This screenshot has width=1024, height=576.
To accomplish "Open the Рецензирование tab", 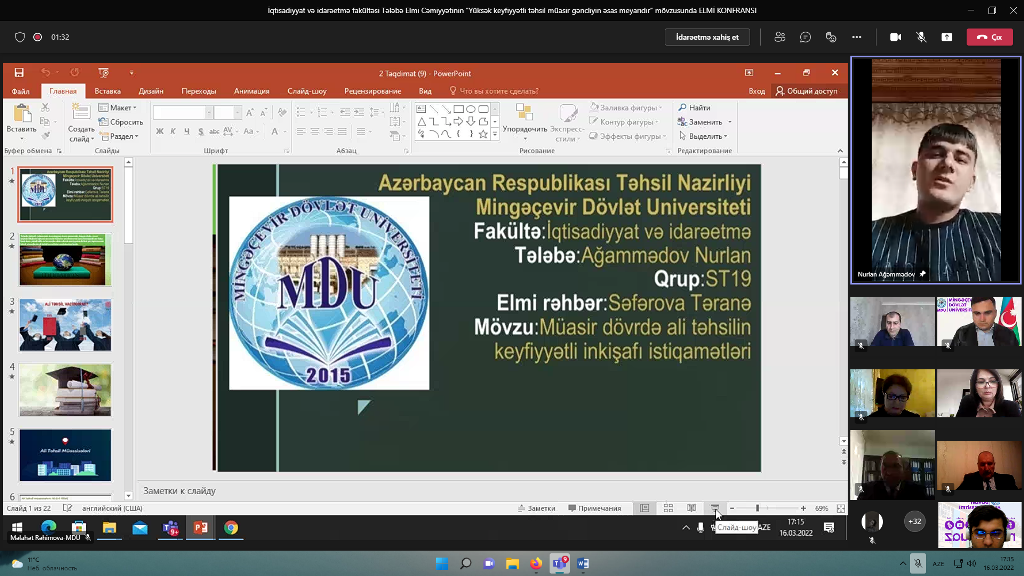I will click(372, 91).
